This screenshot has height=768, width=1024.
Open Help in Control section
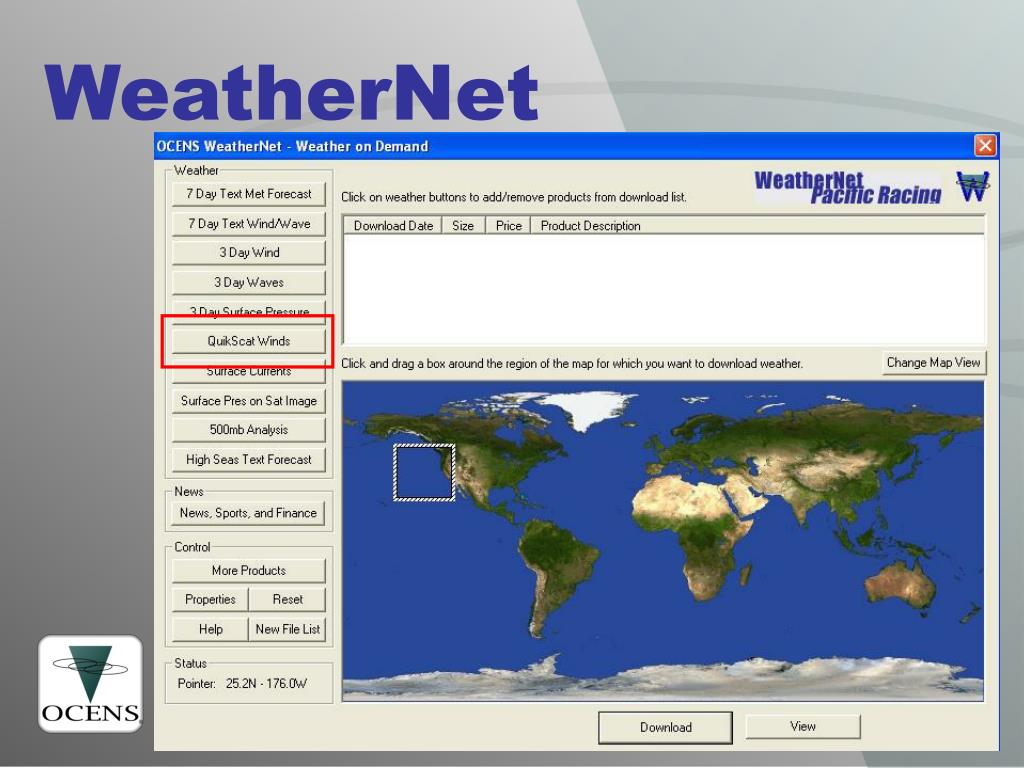pyautogui.click(x=210, y=629)
